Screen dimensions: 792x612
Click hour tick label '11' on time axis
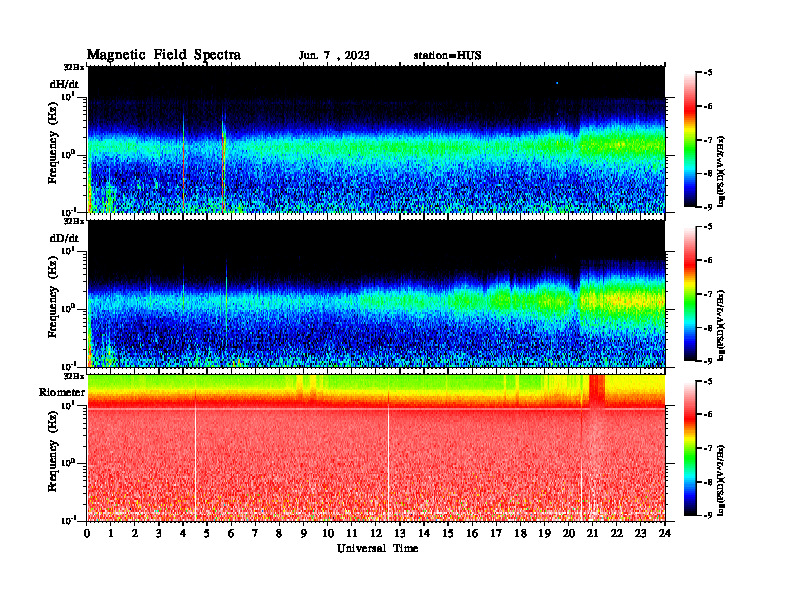[x=352, y=533]
